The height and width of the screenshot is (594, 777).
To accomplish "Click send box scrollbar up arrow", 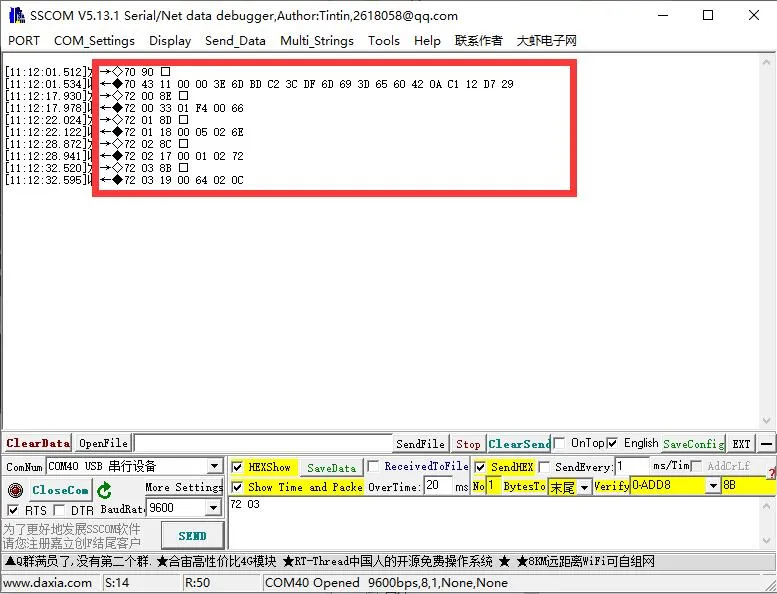I will coord(766,505).
